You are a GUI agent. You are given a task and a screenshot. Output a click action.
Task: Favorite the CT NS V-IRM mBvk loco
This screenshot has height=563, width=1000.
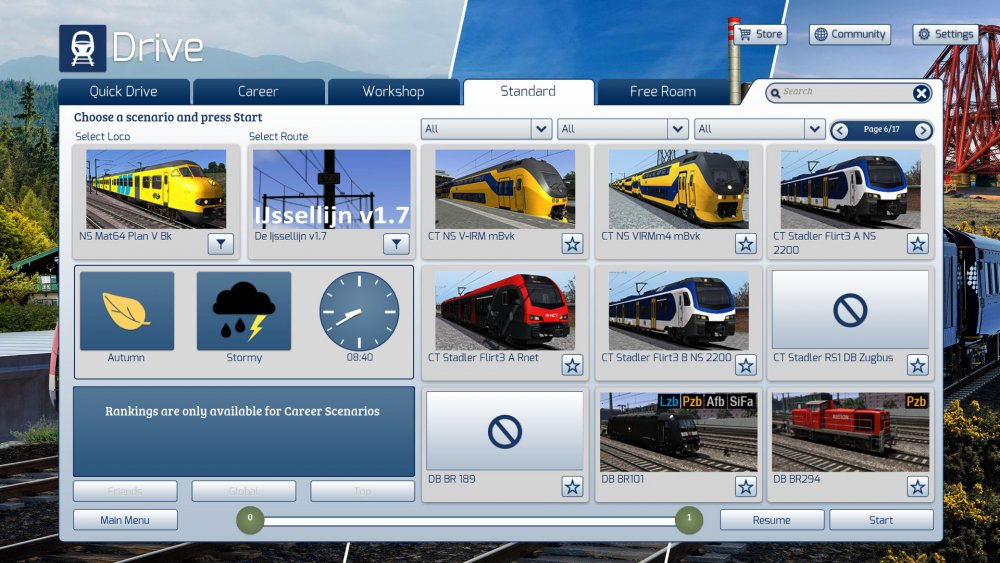pos(572,244)
